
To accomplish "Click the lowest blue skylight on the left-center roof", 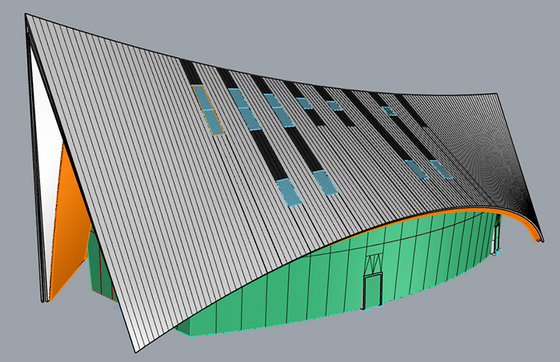I will click(289, 193).
